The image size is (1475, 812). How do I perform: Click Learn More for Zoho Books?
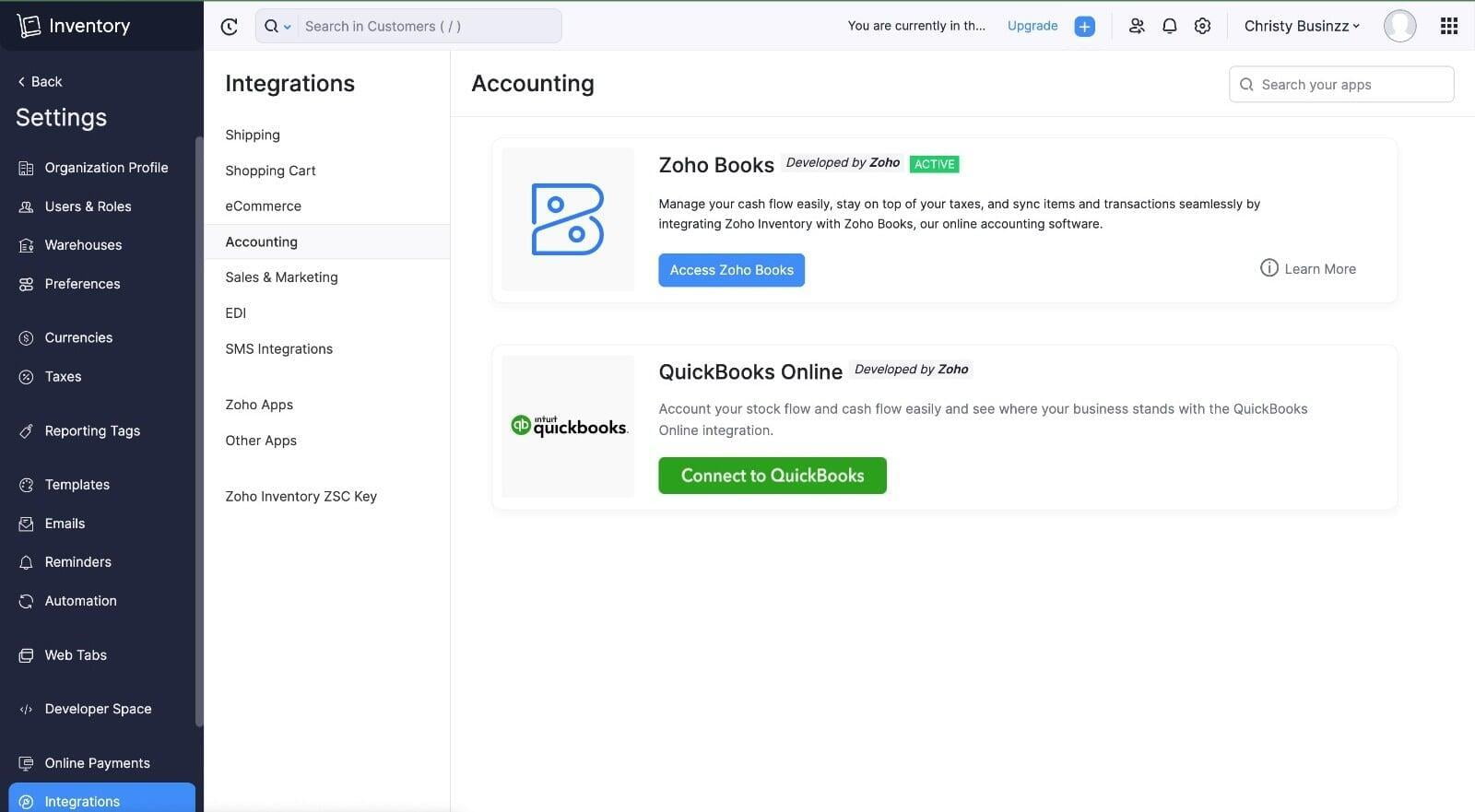(1307, 269)
